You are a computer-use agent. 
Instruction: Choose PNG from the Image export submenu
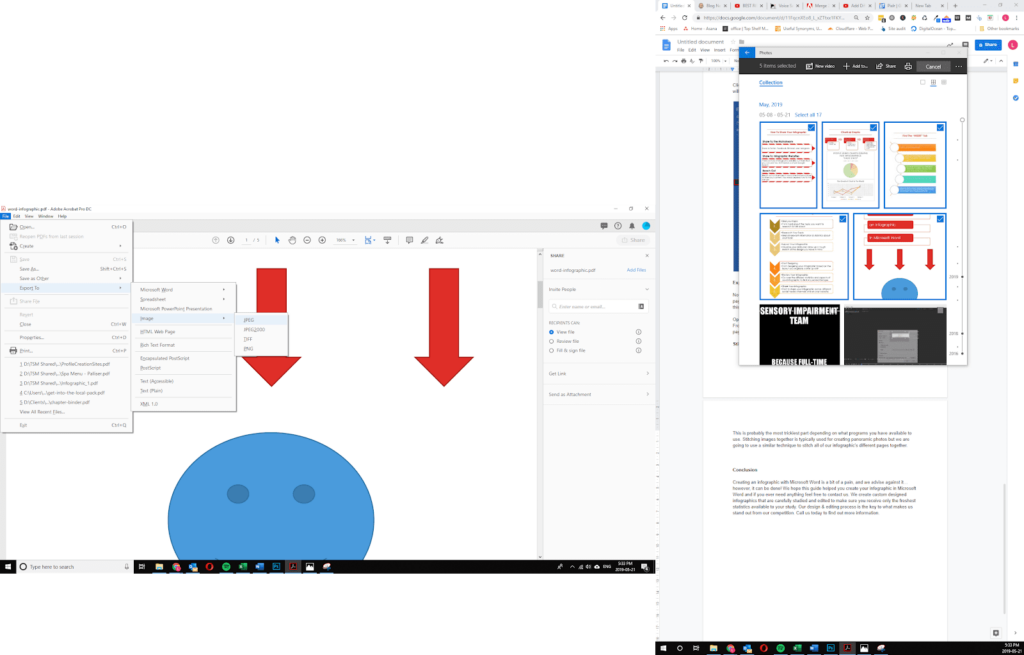tap(249, 348)
